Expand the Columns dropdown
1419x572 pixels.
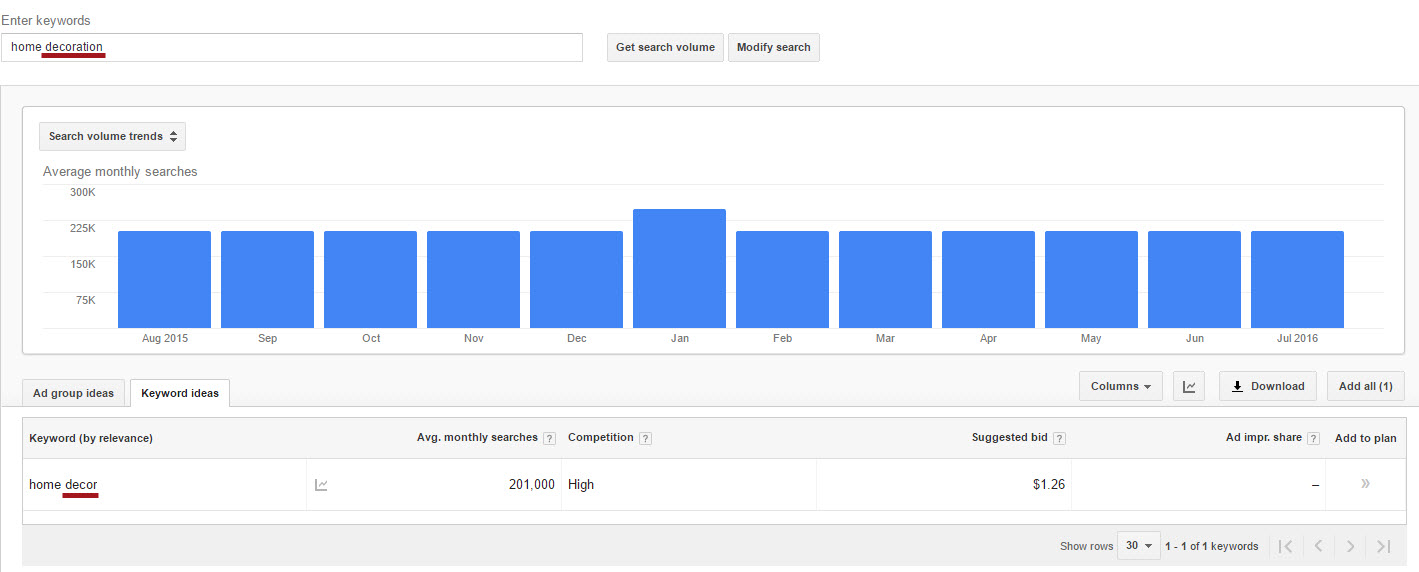[x=1120, y=386]
